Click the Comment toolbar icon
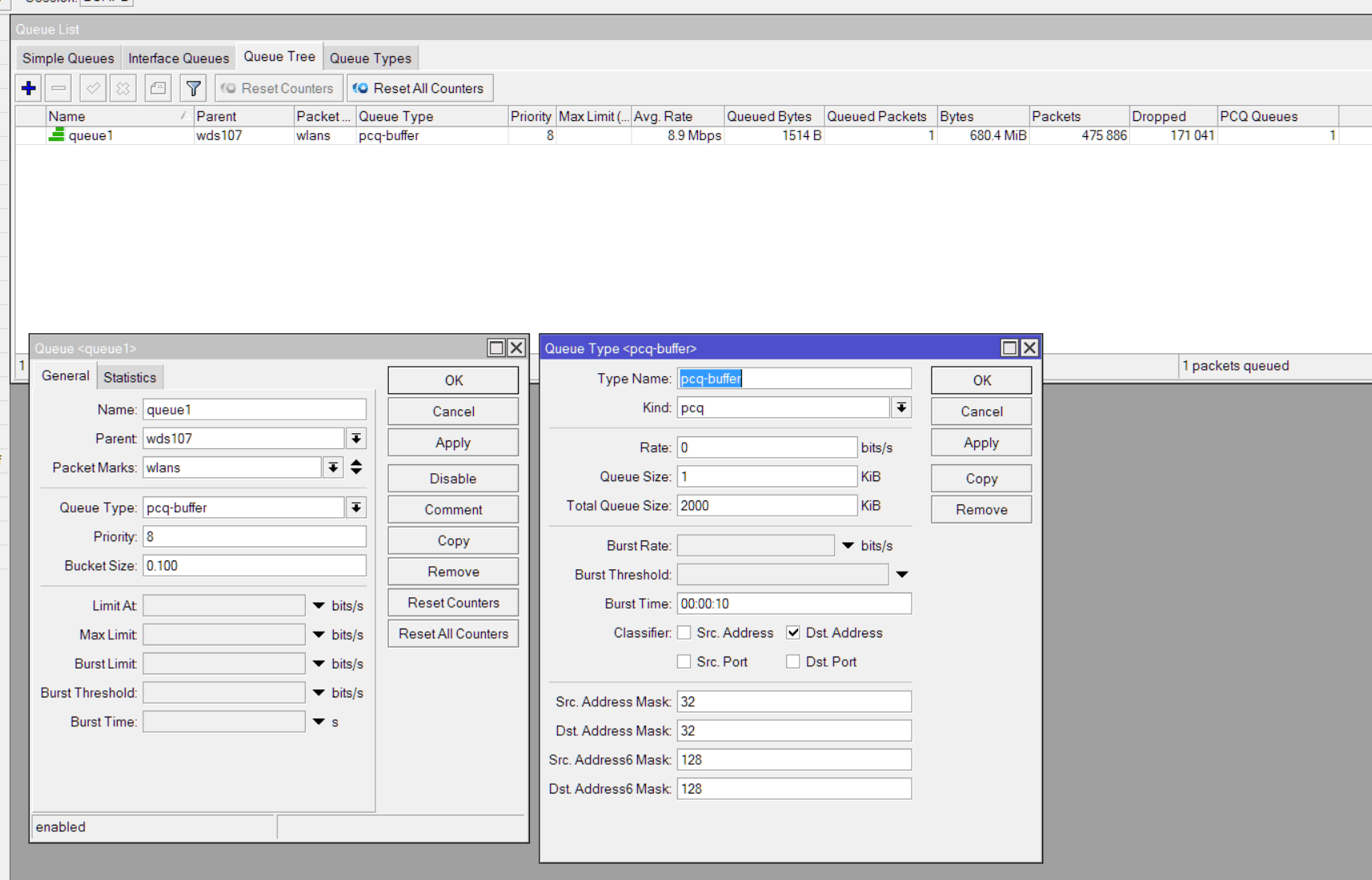Viewport: 1372px width, 880px height. click(x=158, y=88)
